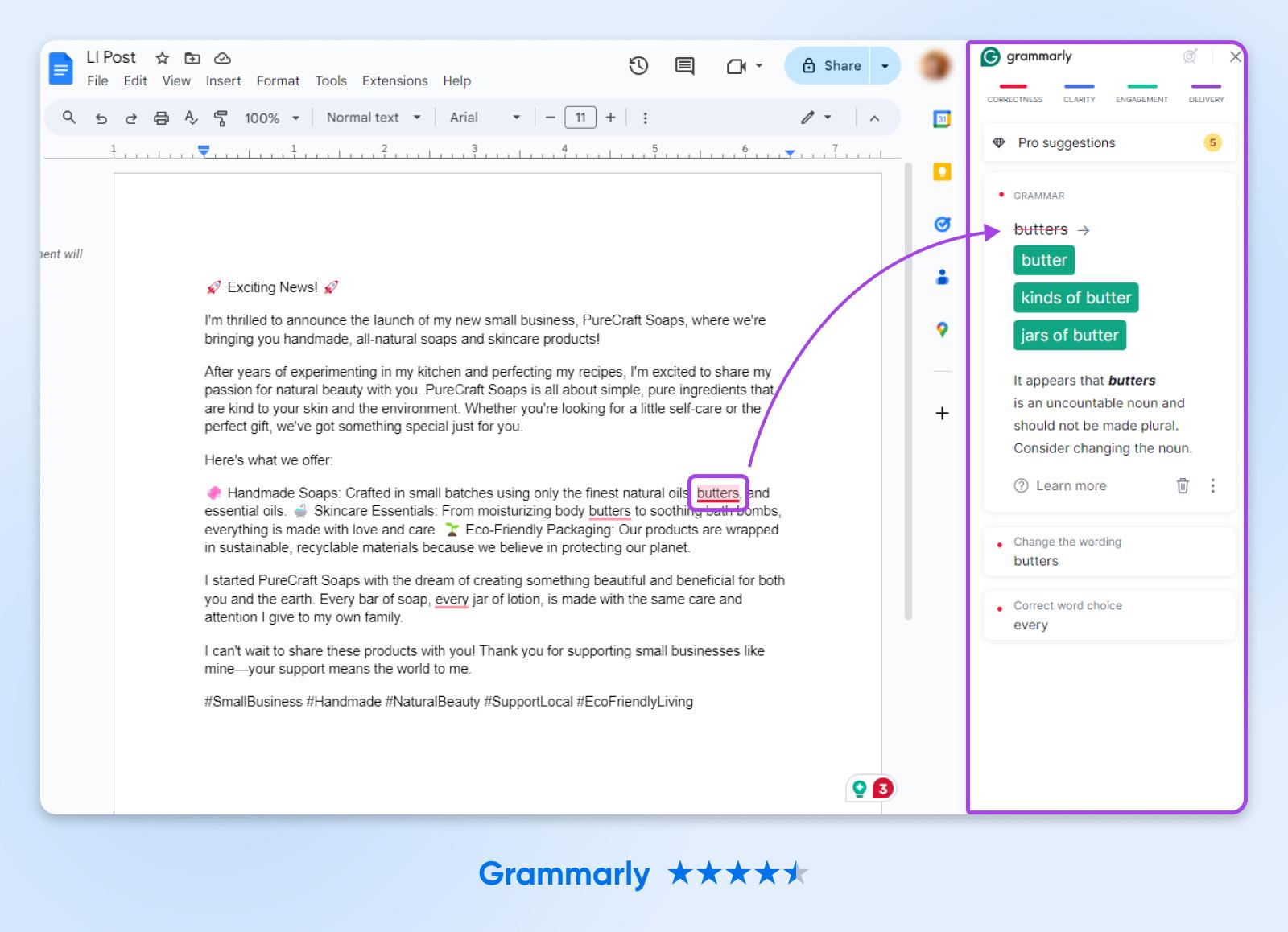Open the Help menu

point(456,80)
